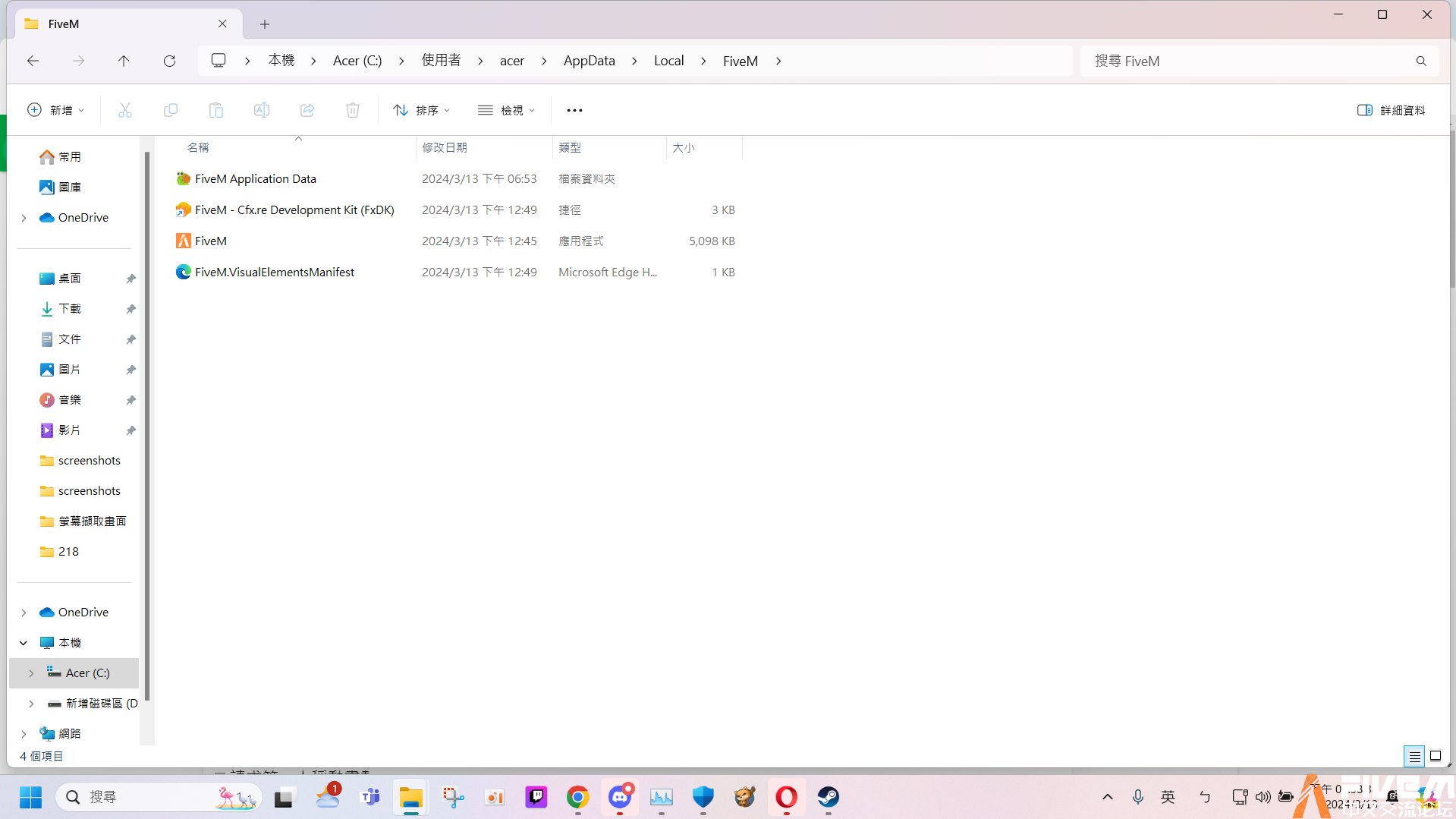Click 本機 in the address breadcrumb

tap(281, 61)
